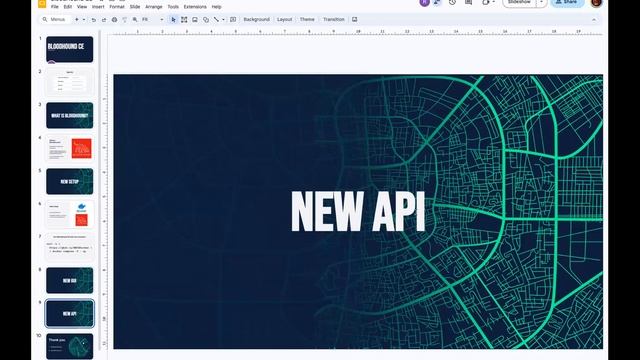Print the presentation
The width and height of the screenshot is (640, 360).
[x=114, y=20]
